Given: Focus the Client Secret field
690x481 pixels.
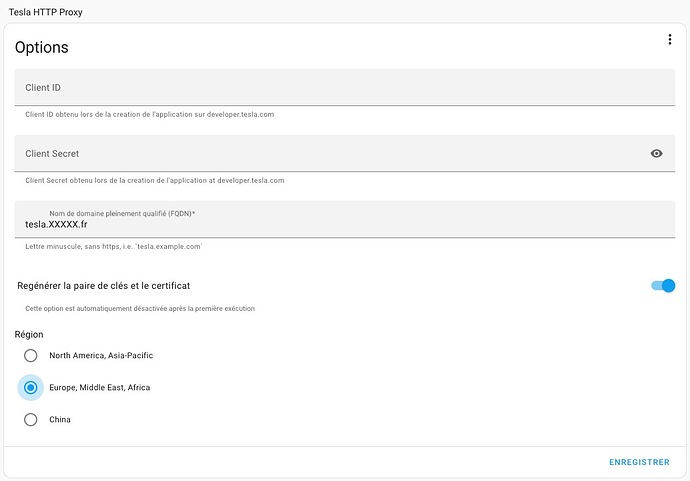Looking at the screenshot, I should coord(345,153).
